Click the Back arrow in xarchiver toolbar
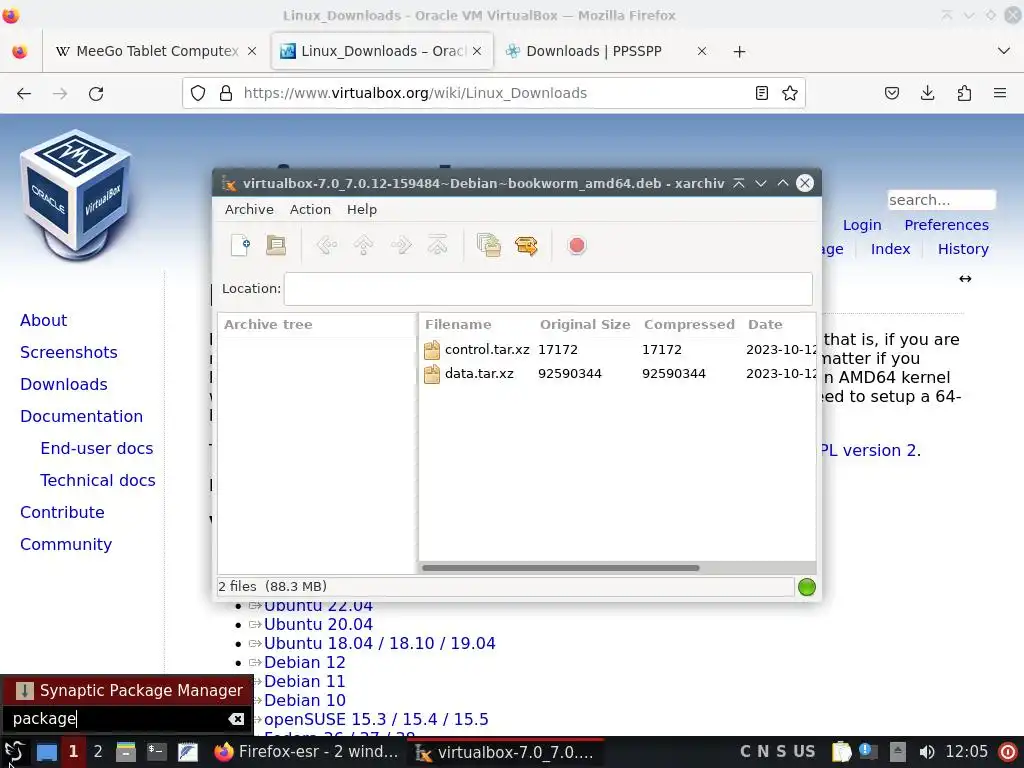 (327, 246)
